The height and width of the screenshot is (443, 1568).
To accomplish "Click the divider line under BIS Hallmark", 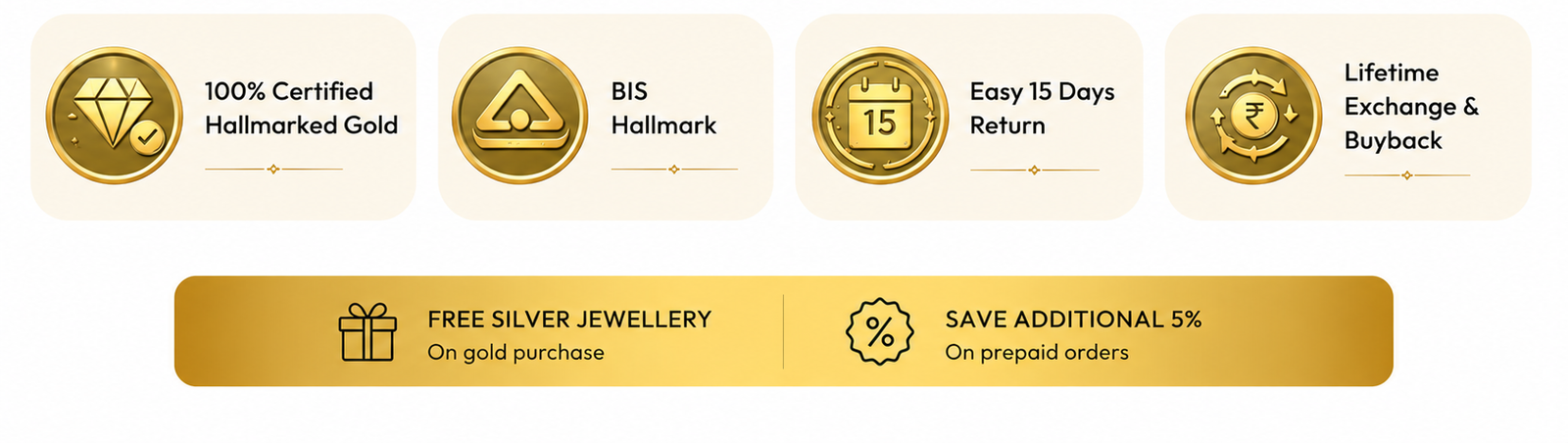I will coord(674,170).
